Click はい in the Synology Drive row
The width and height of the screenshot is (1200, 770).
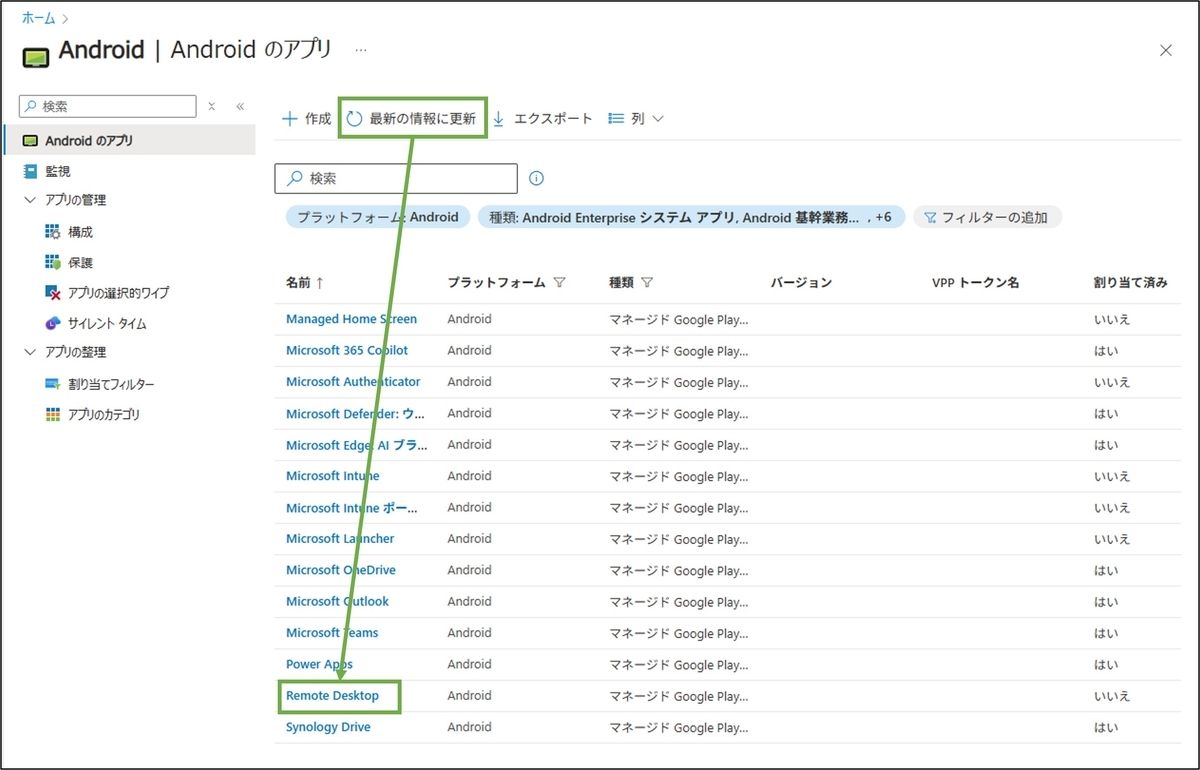point(1106,727)
